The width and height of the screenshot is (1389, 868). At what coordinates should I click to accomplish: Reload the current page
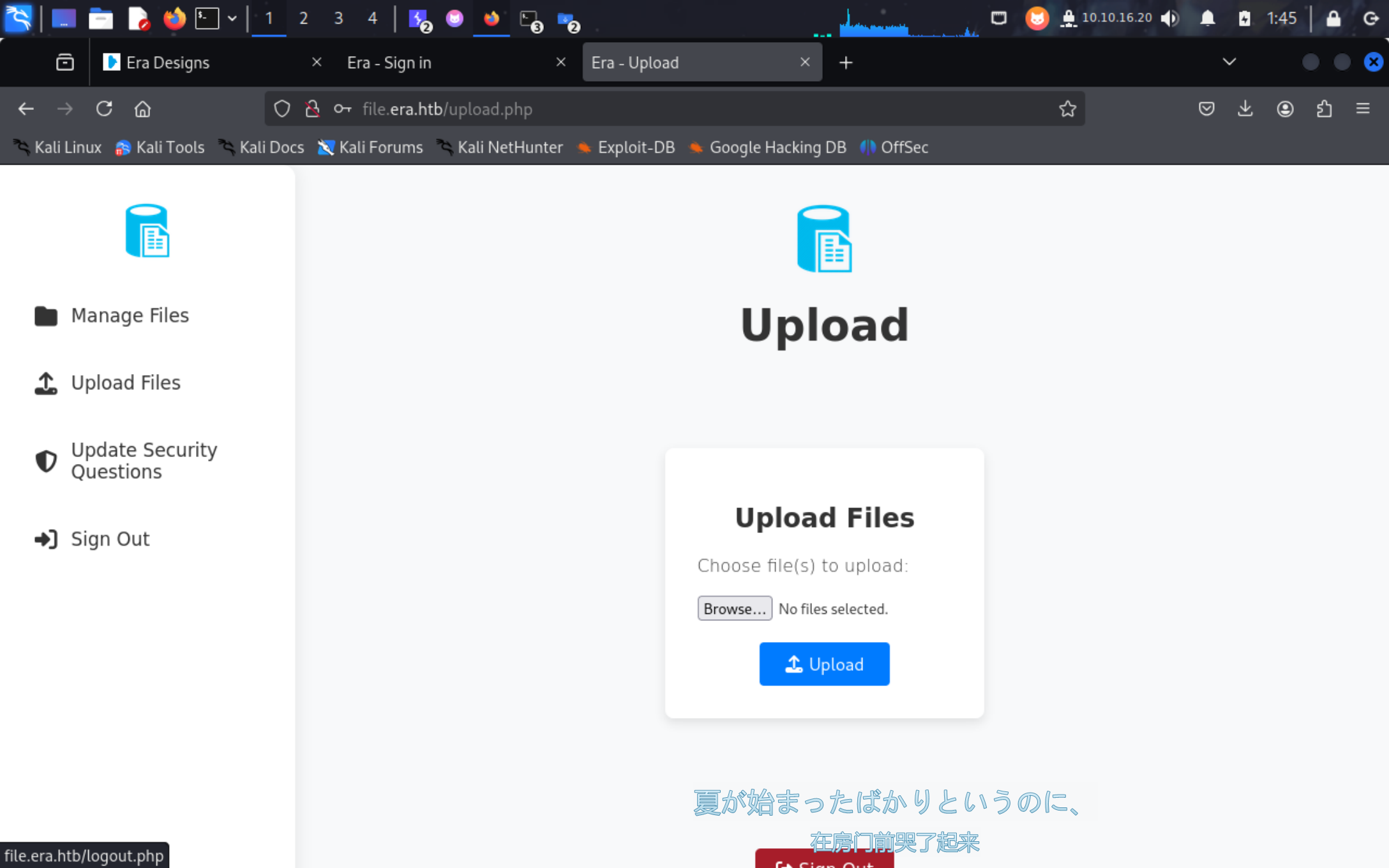104,109
